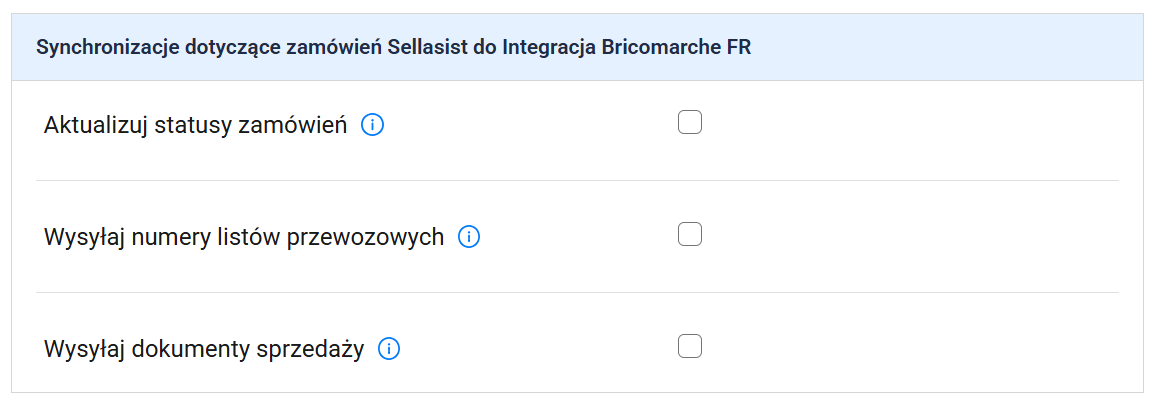Tick the Wysyłaj numery listów przewozowych checkbox
The height and width of the screenshot is (404, 1156).
point(690,235)
